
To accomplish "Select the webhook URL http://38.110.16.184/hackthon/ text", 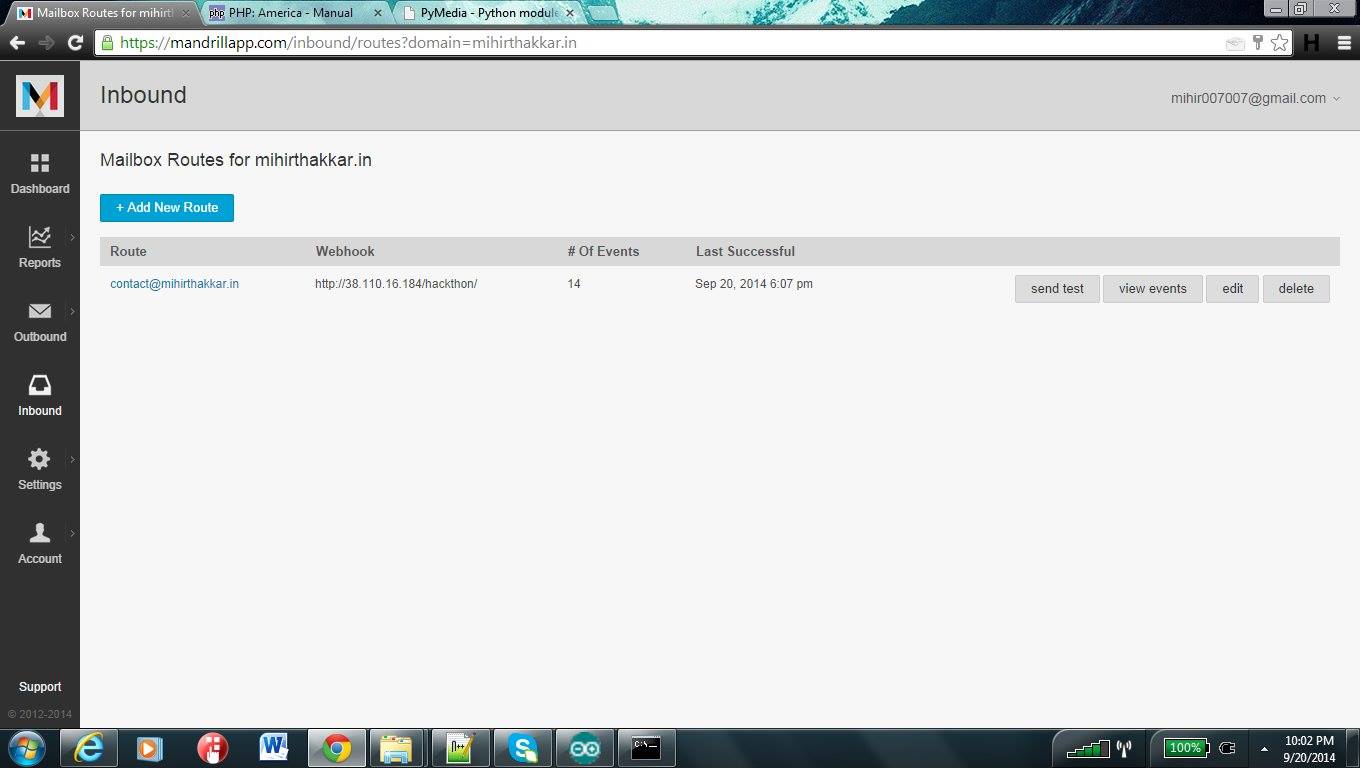I will (396, 284).
